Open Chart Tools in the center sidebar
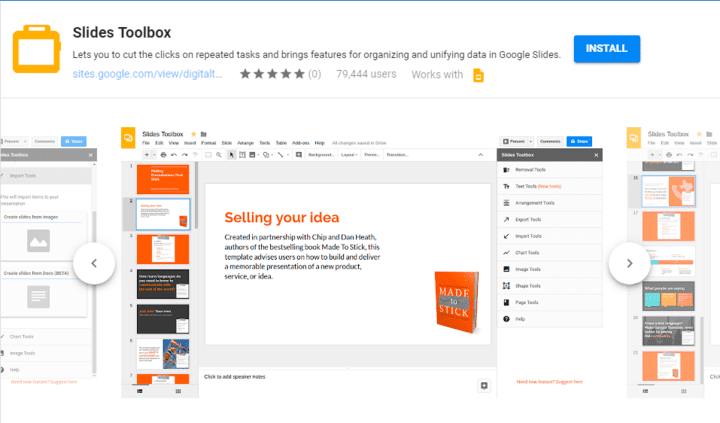The width and height of the screenshot is (720, 423). [550, 253]
